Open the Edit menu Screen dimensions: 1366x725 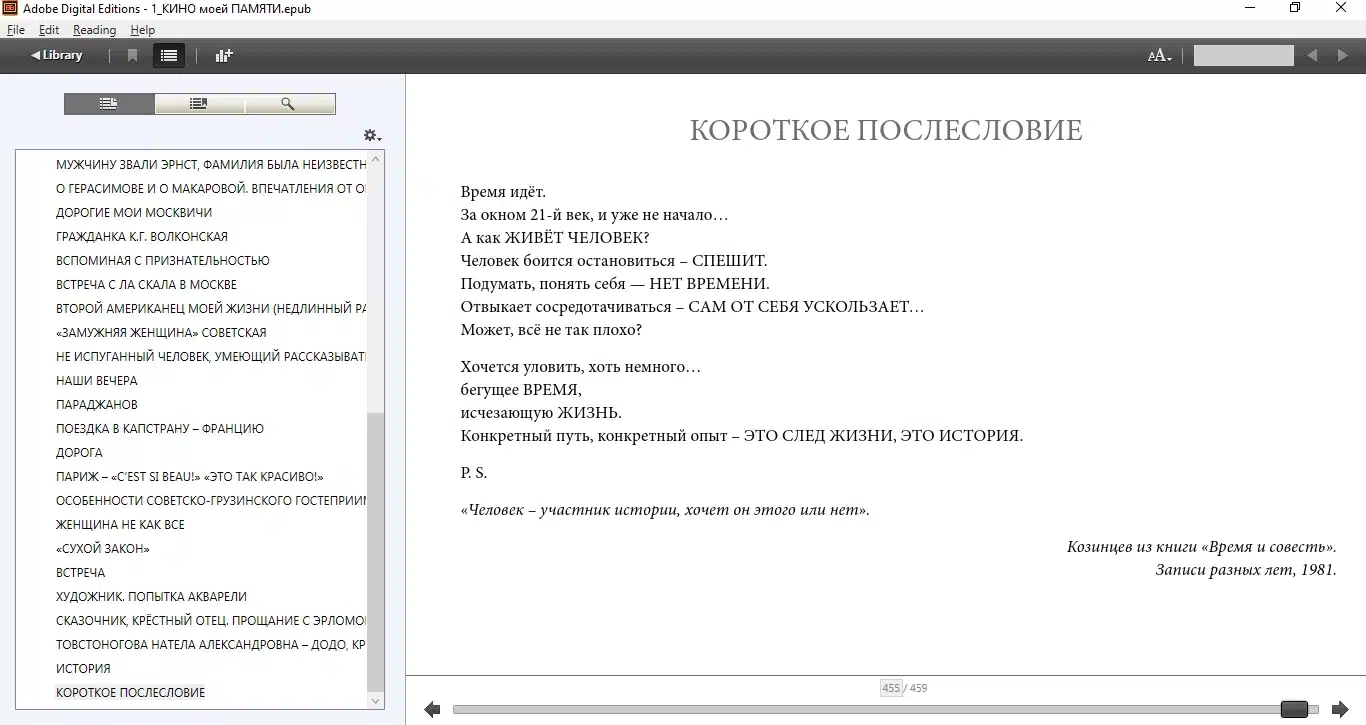pos(49,30)
